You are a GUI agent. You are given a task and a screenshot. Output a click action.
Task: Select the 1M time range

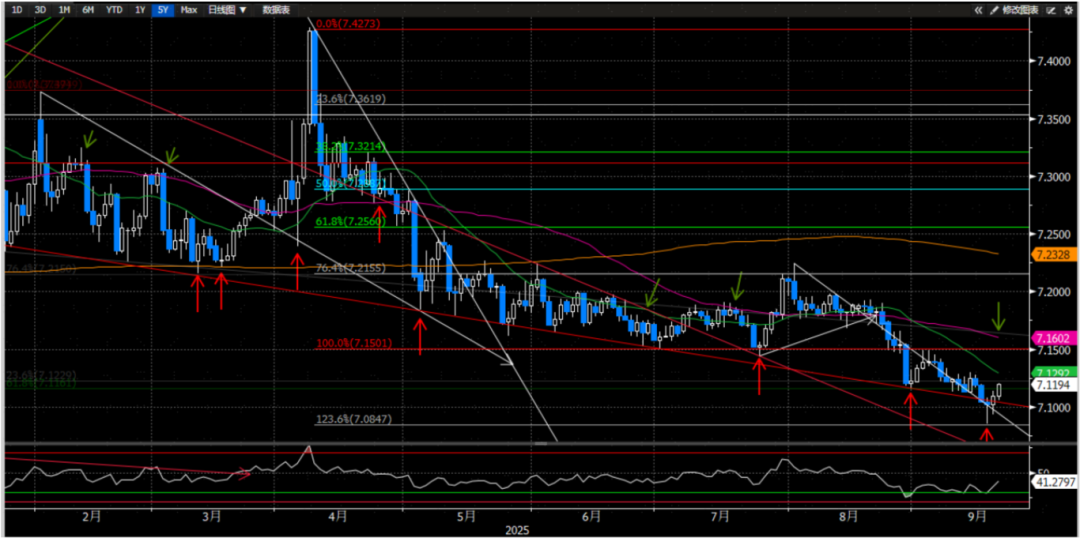point(64,10)
